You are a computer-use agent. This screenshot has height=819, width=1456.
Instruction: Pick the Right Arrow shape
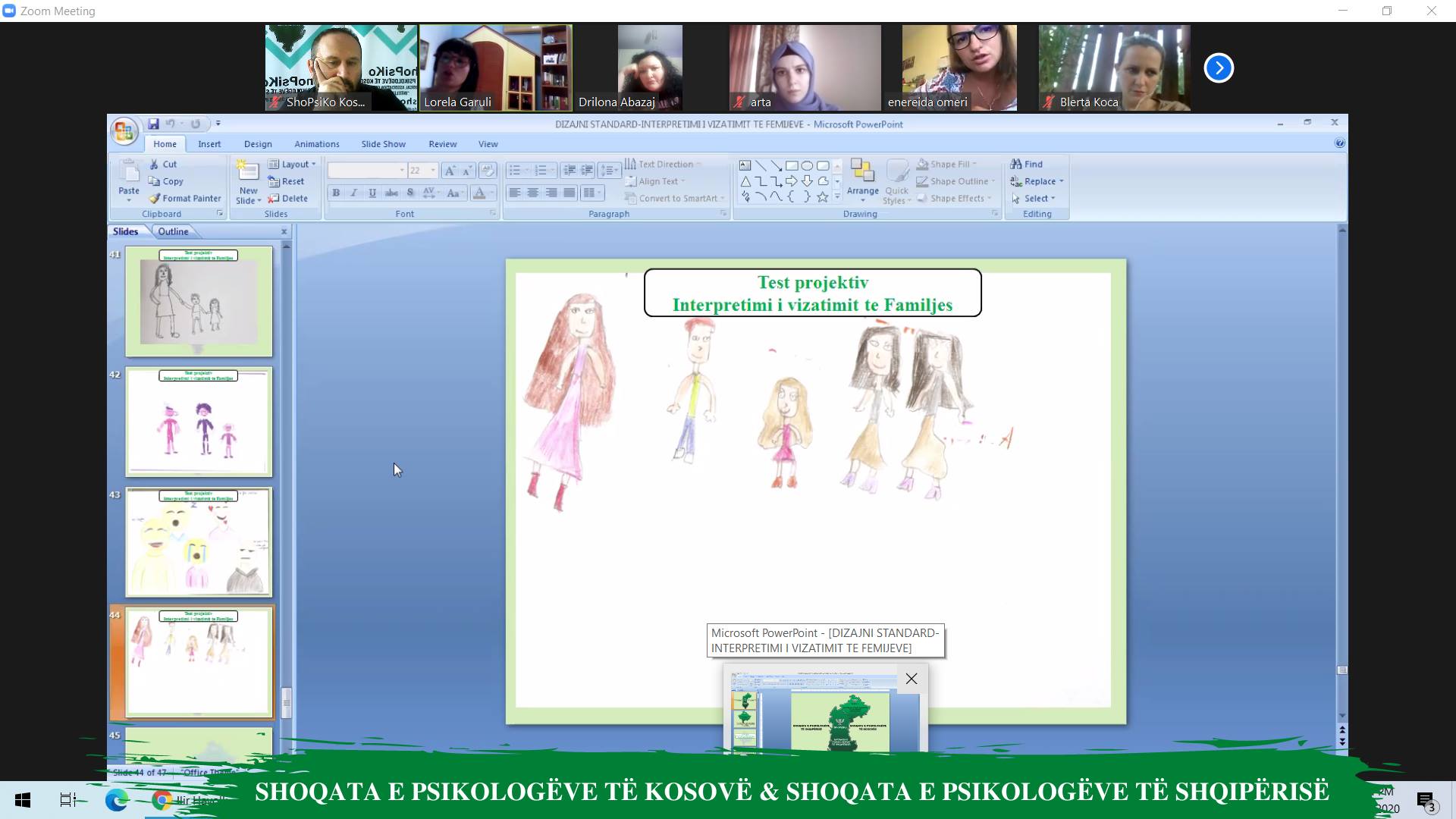click(x=792, y=180)
